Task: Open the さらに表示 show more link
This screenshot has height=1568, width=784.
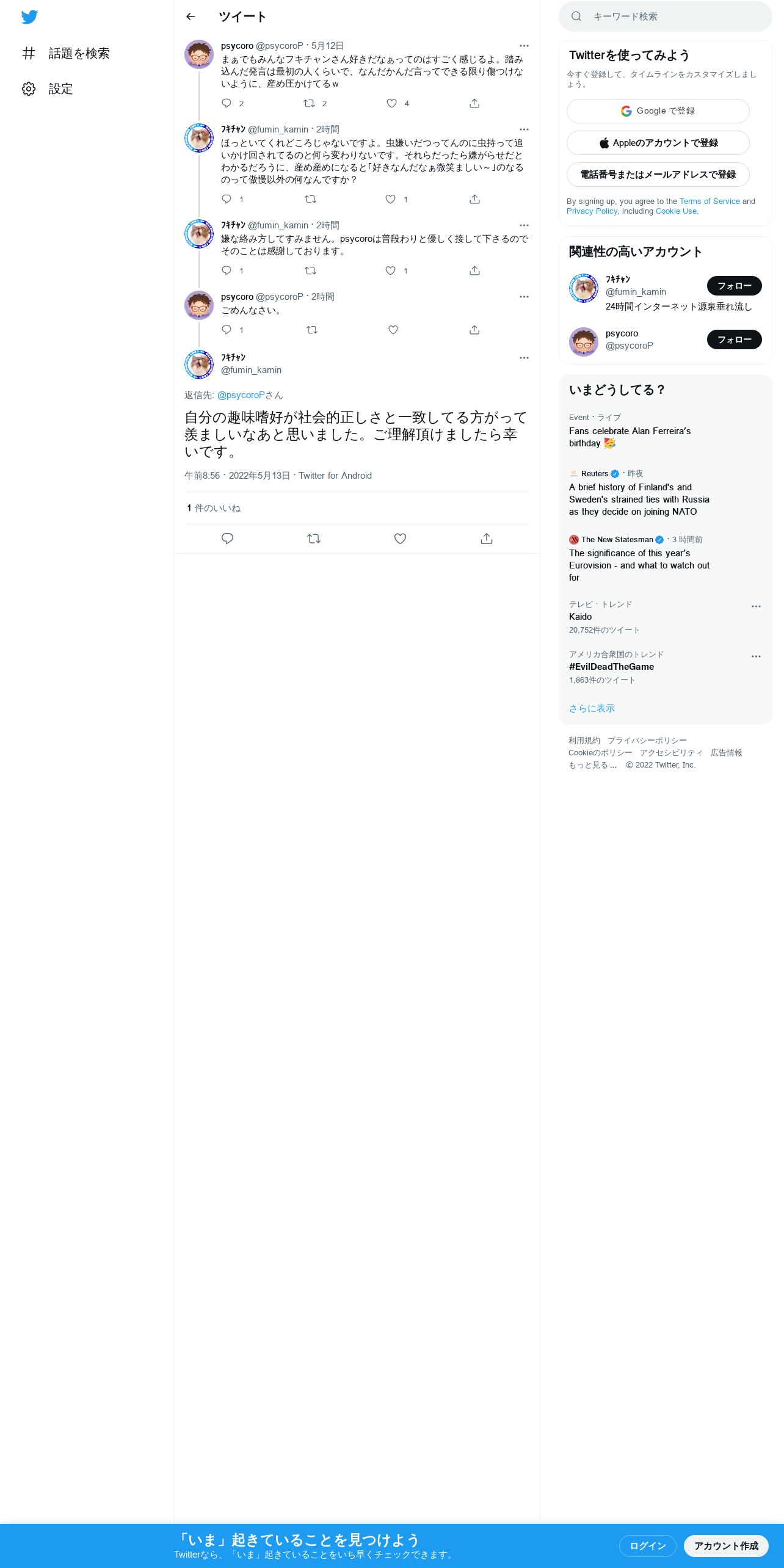Action: (592, 708)
